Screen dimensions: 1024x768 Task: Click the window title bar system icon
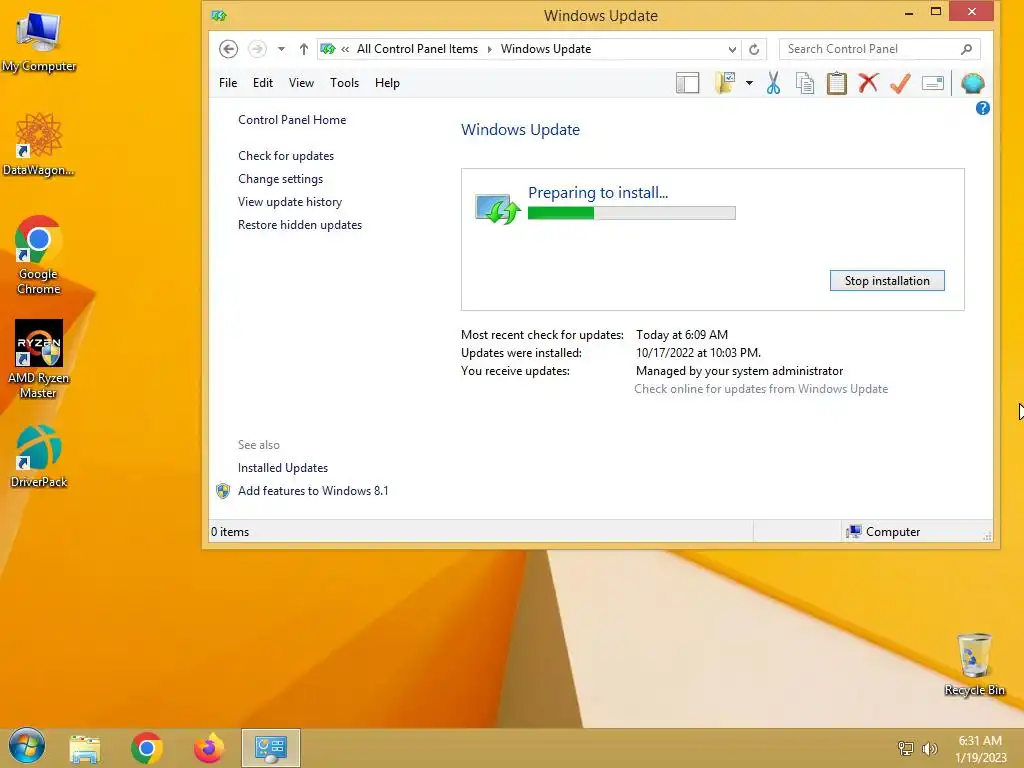pos(219,15)
